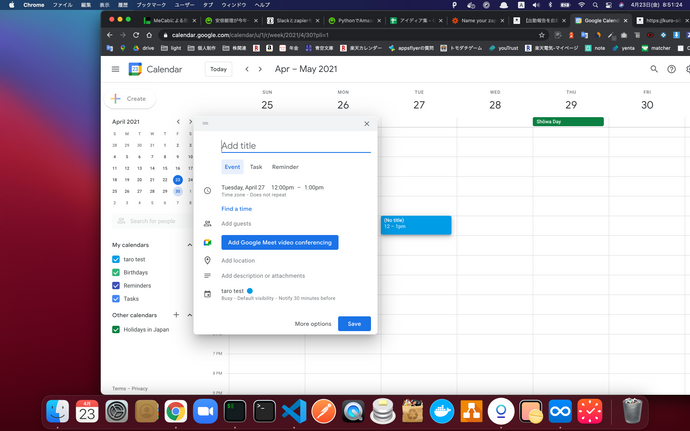Open end time 1:00pm picker

(x=314, y=188)
